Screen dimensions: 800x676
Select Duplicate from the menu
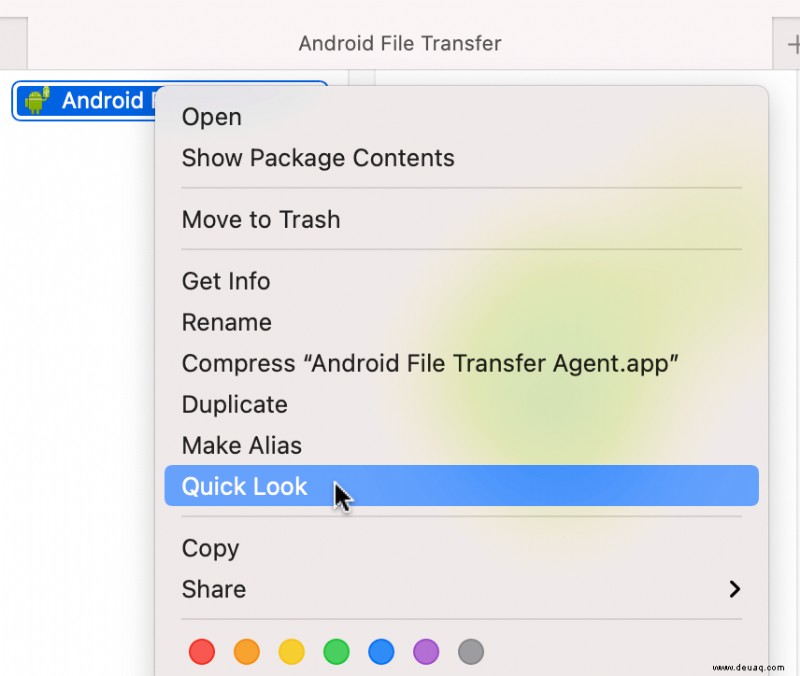pyautogui.click(x=461, y=404)
